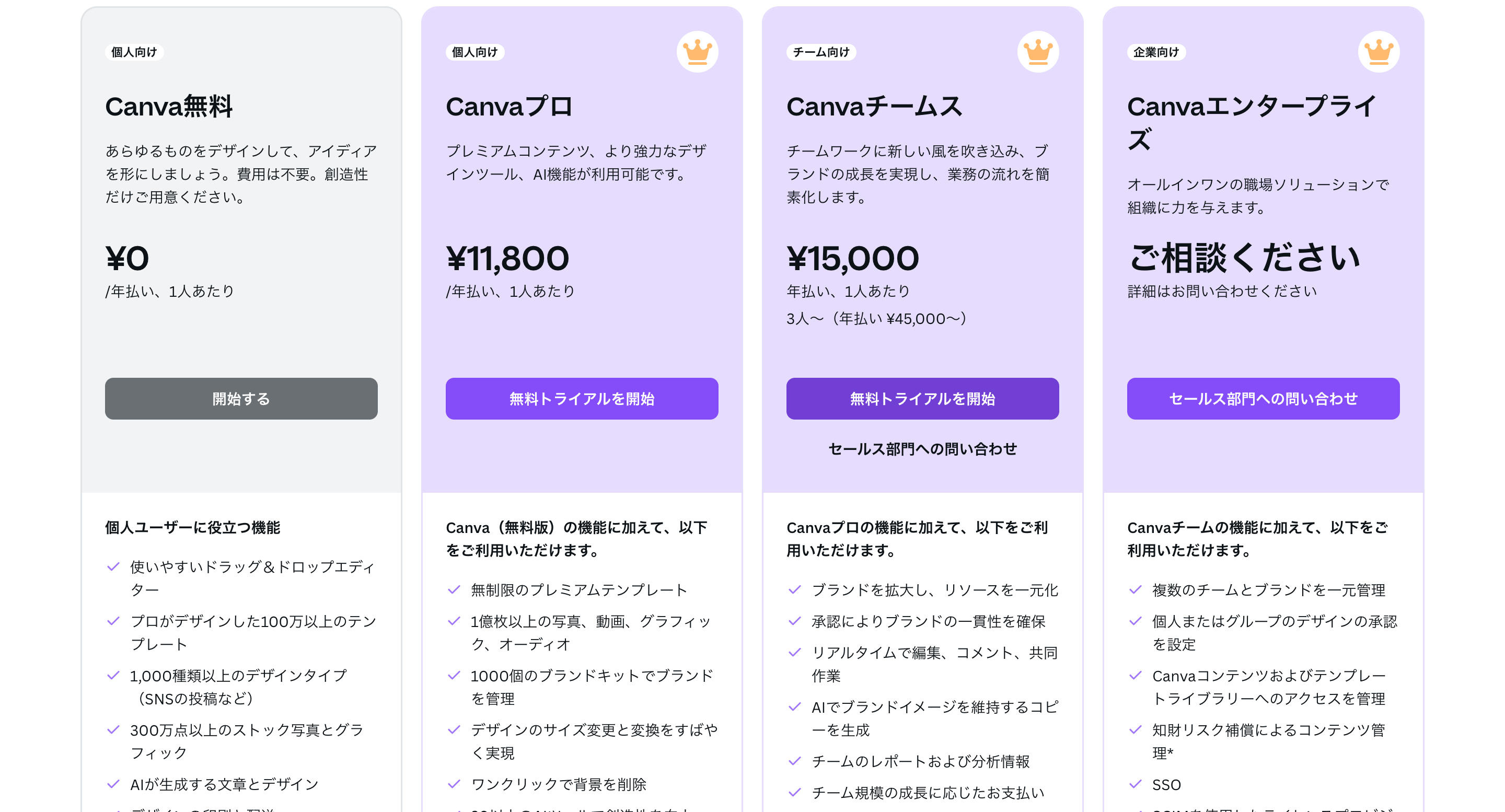Click the 開始する button on Canva無料

tap(241, 398)
